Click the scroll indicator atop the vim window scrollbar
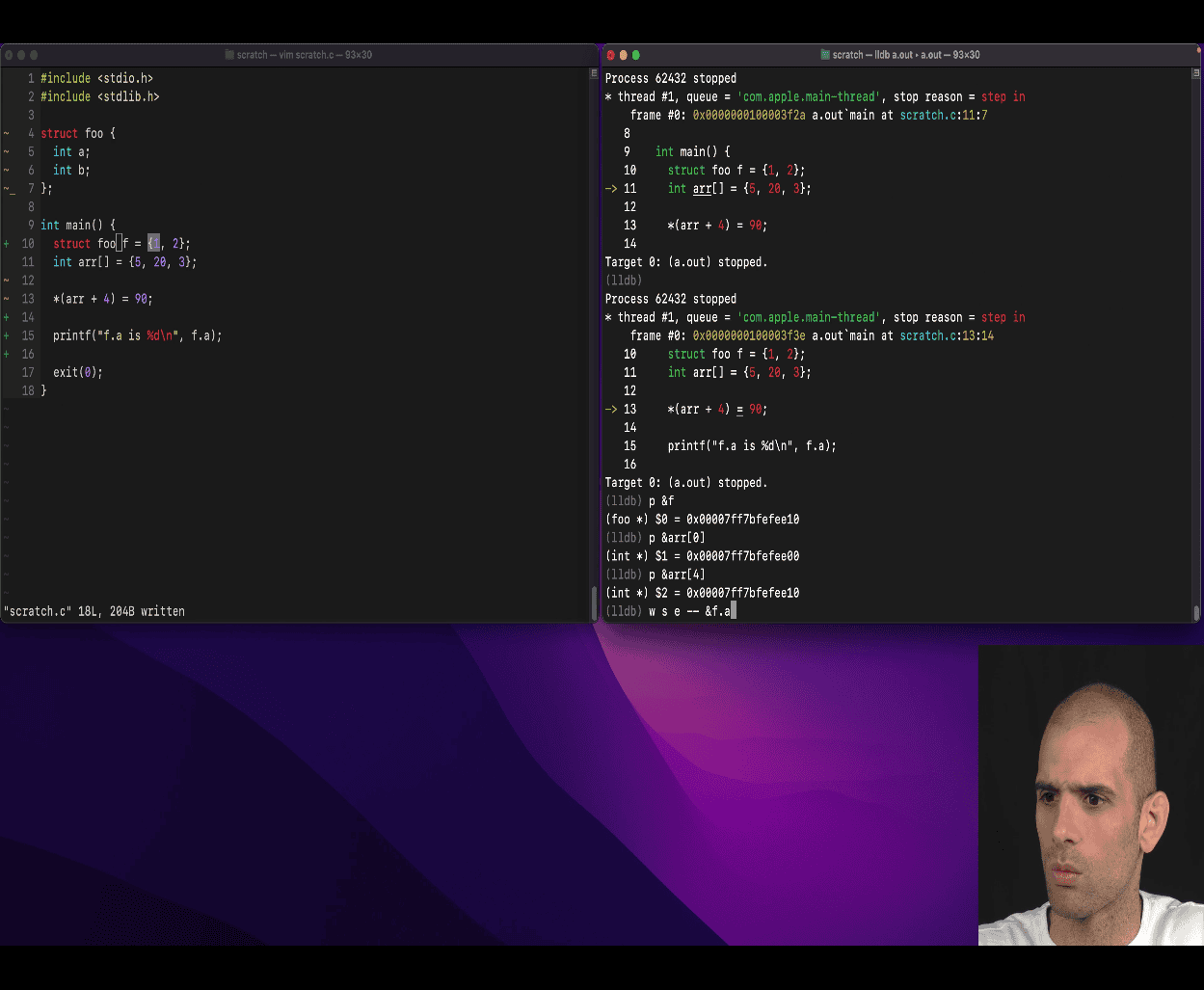This screenshot has height=990, width=1204. point(594,74)
